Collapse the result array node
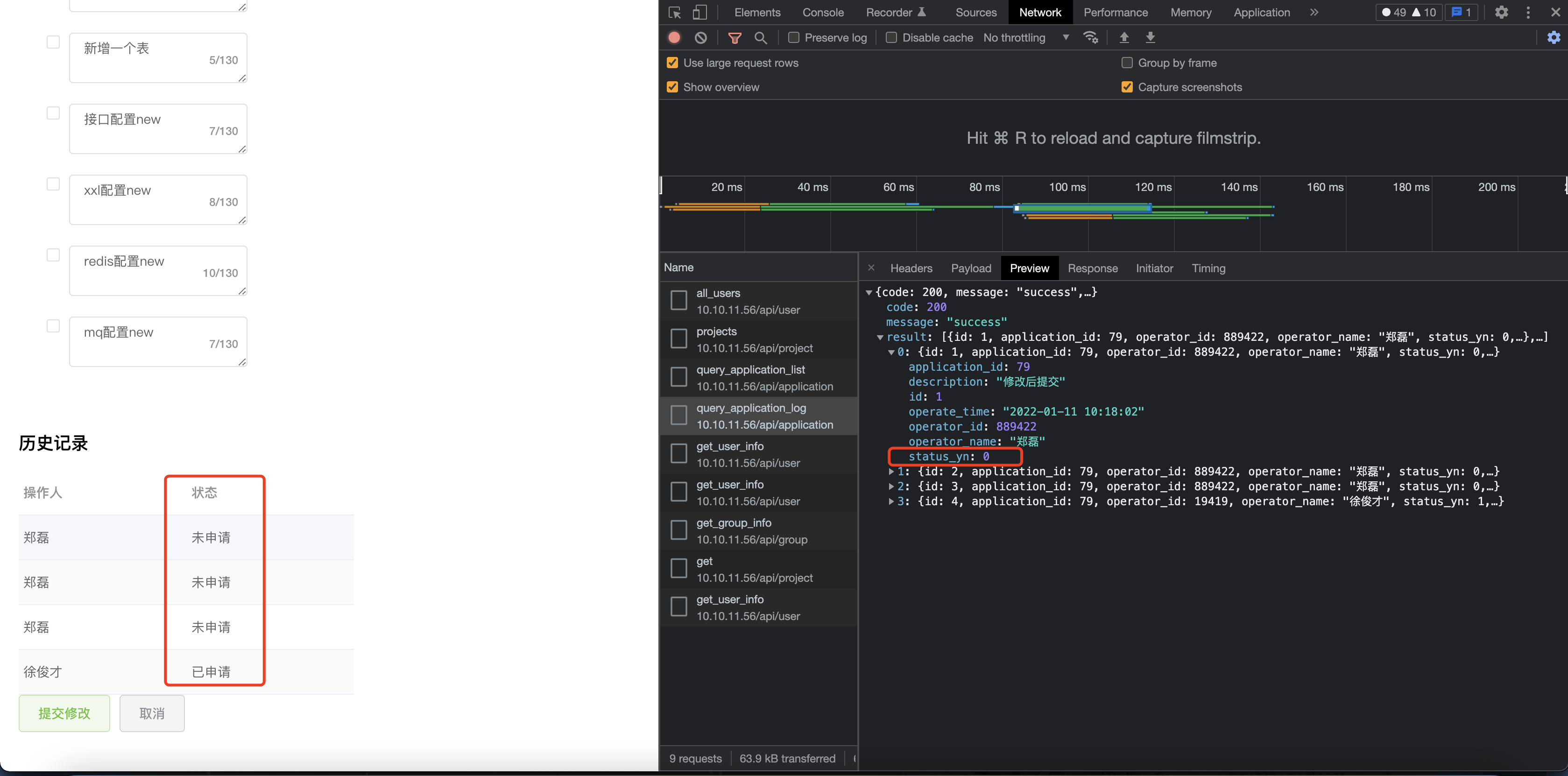 point(880,337)
